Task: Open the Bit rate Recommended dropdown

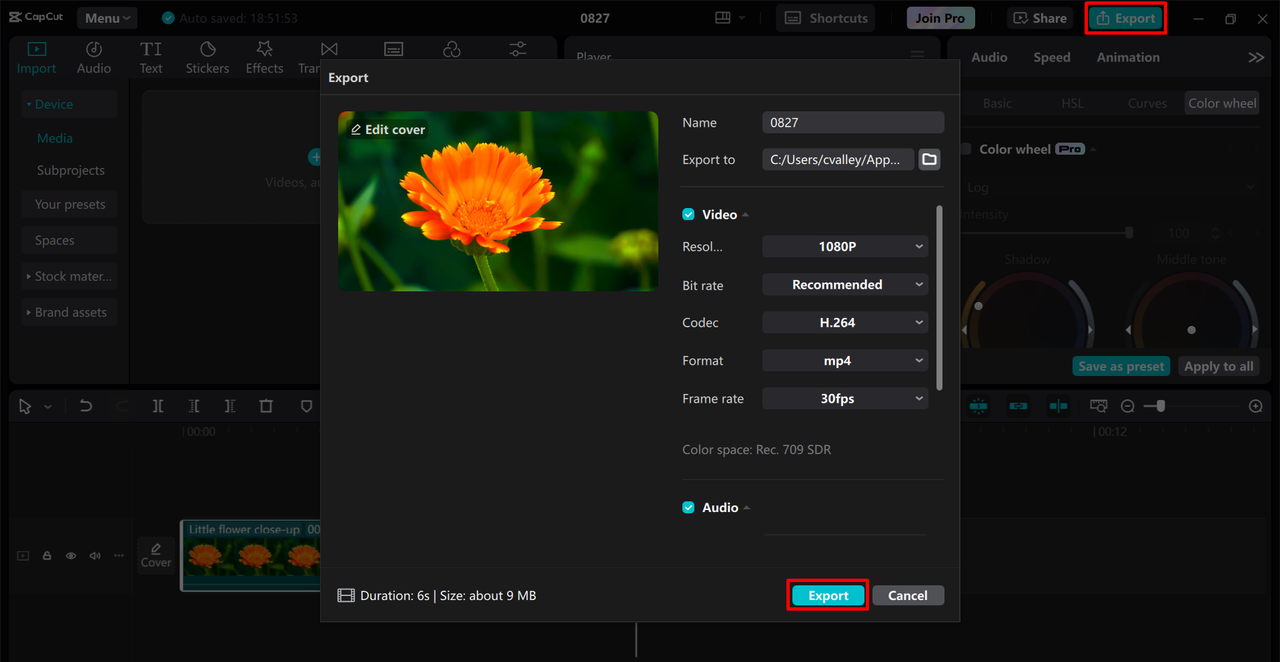Action: pos(845,285)
